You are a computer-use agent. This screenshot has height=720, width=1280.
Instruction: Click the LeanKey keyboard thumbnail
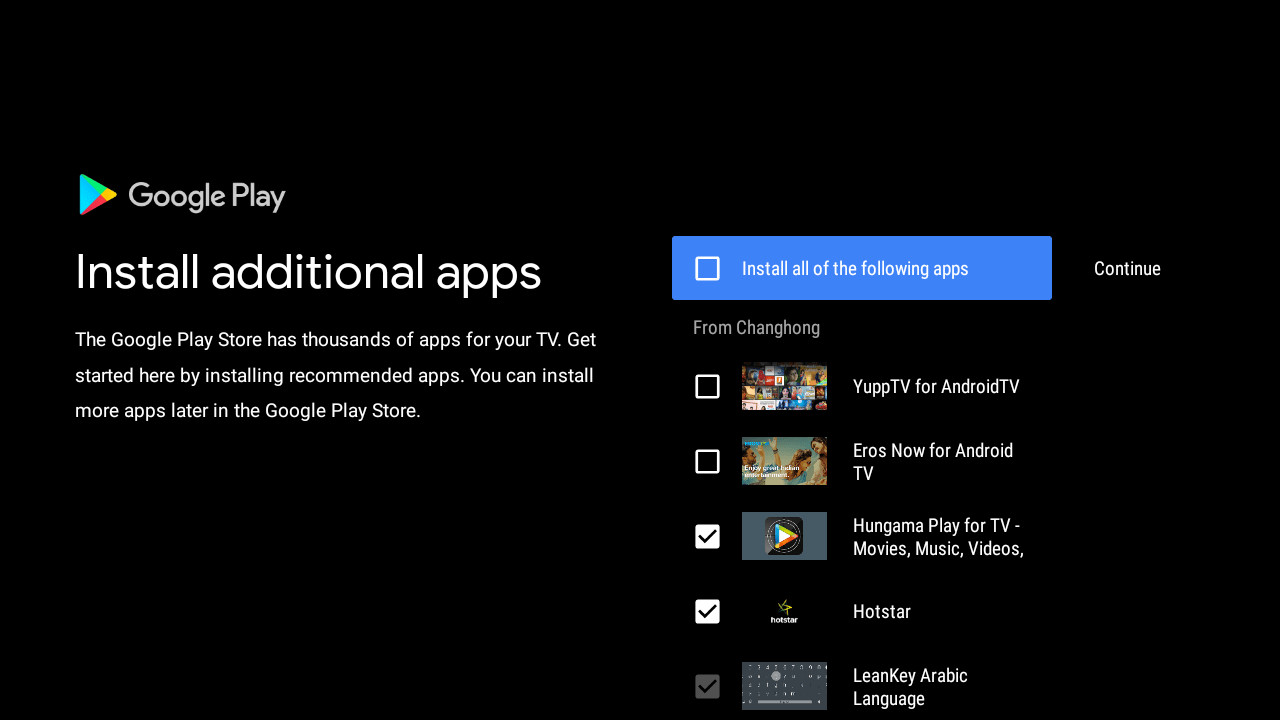pos(784,686)
